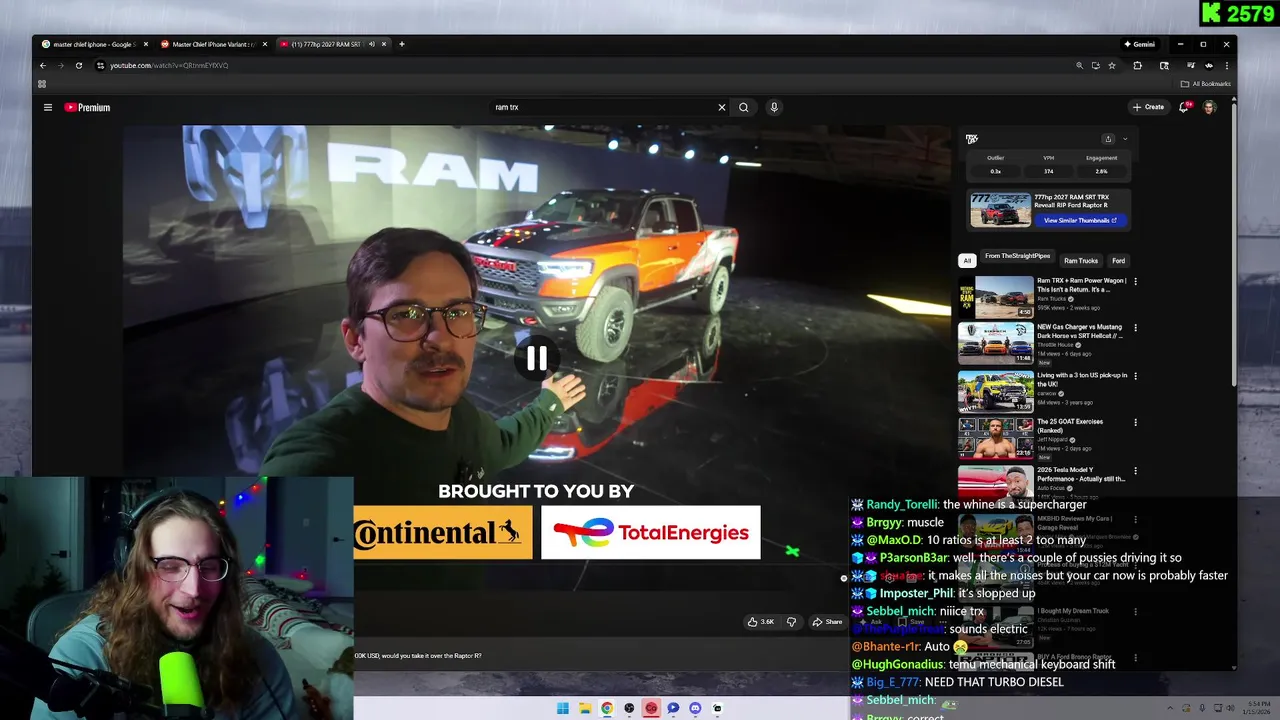Viewport: 1280px width, 720px height.
Task: Open options for 'The 25 GOAT Exercises'
Action: click(x=1135, y=423)
